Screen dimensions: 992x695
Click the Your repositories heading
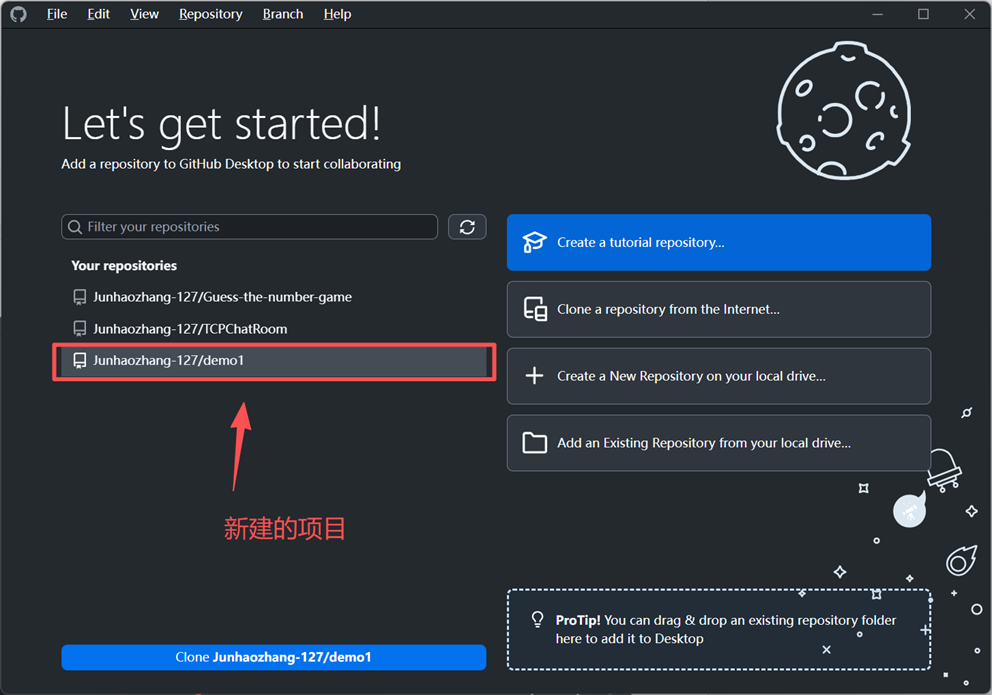pos(124,266)
